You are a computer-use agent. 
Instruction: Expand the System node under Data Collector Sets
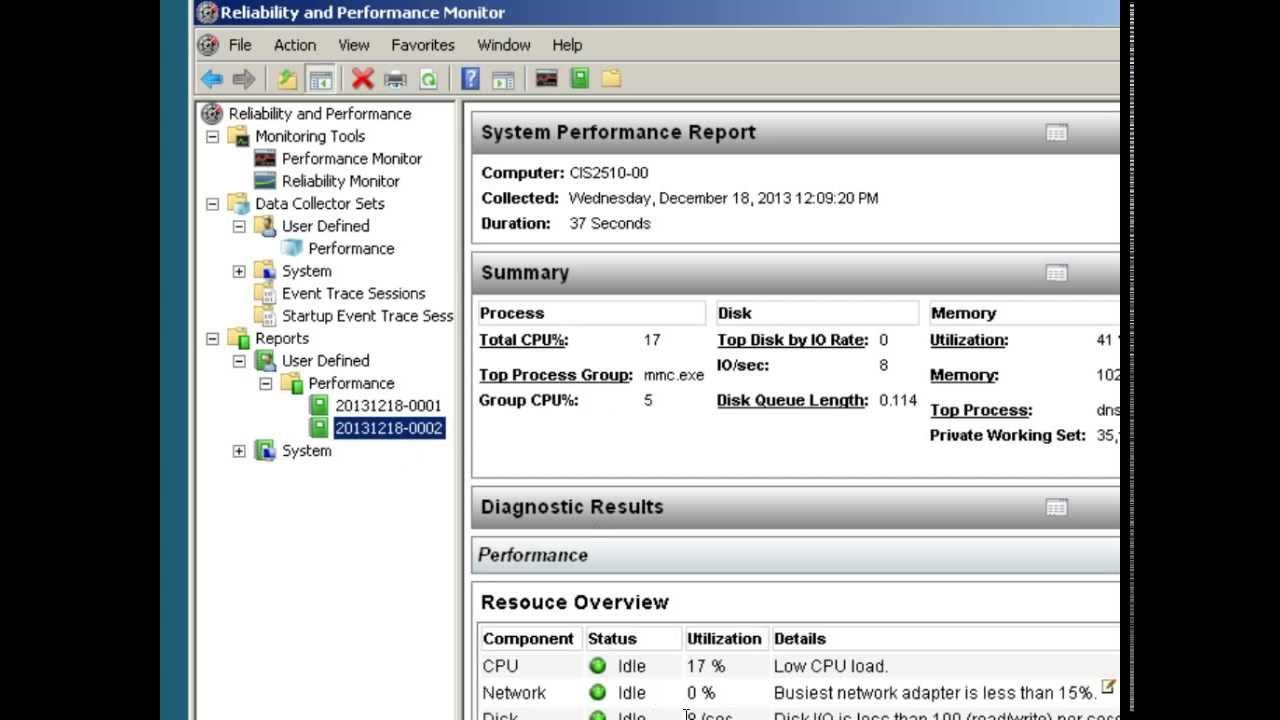click(x=238, y=270)
